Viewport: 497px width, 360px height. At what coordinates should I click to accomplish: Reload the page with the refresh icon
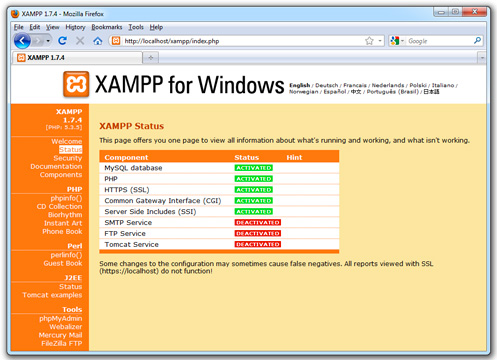pyautogui.click(x=62, y=41)
